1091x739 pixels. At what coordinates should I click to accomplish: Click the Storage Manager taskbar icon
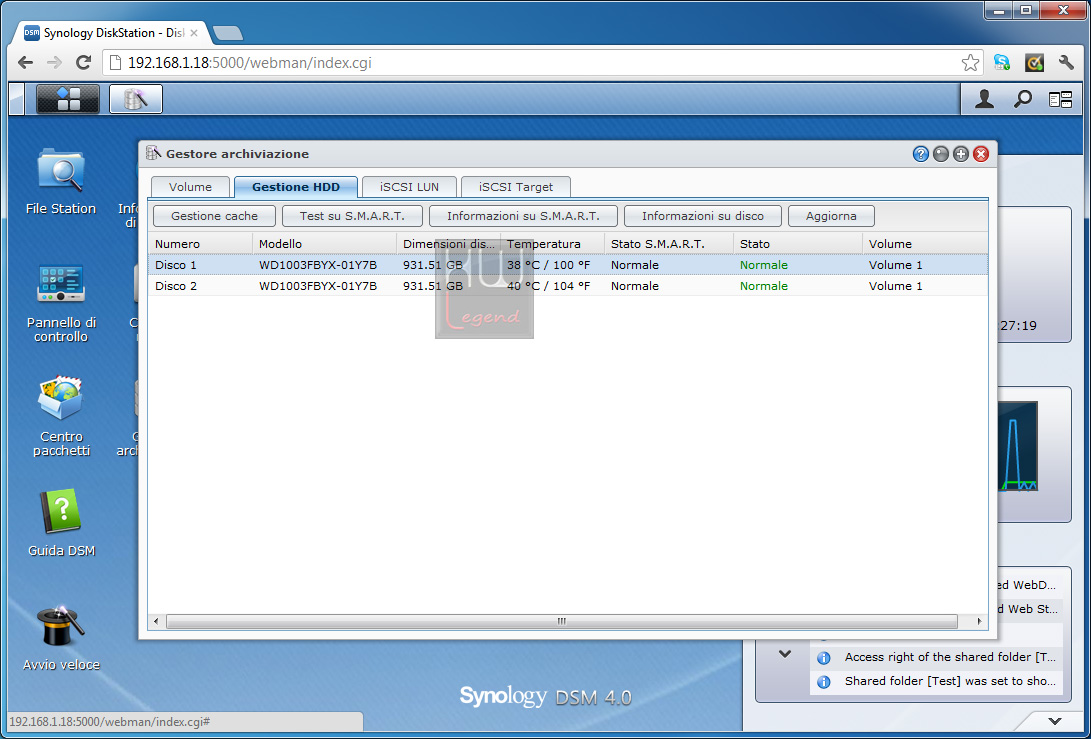coord(136,99)
